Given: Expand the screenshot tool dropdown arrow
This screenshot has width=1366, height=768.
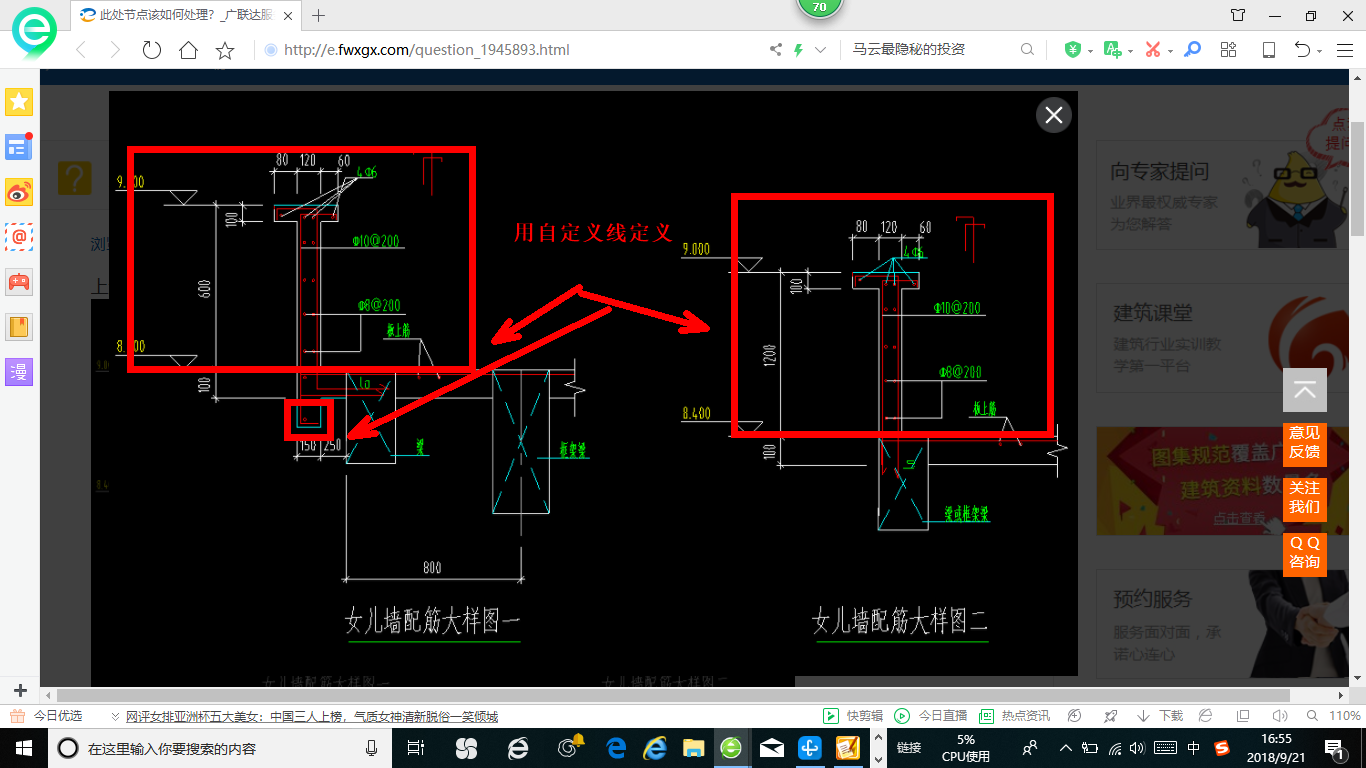Looking at the screenshot, I should [1170, 51].
